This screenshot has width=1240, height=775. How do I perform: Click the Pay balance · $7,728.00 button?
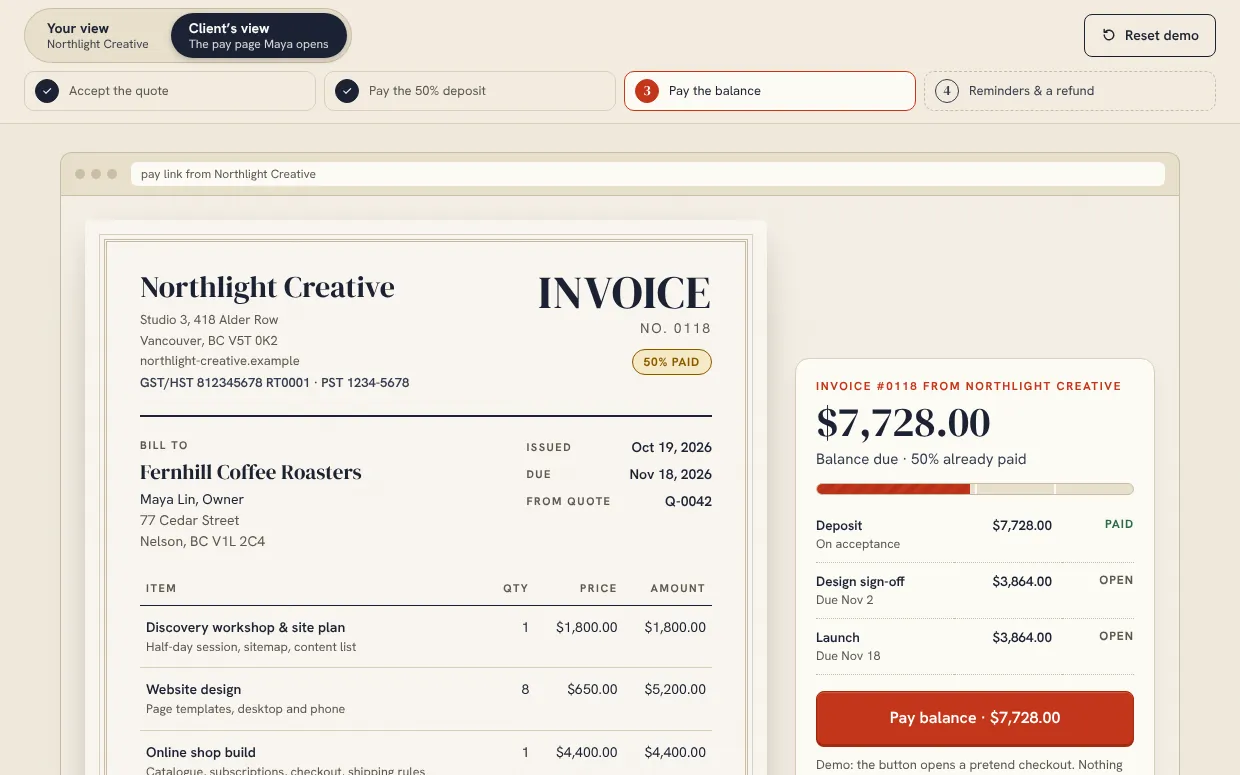[x=975, y=718]
